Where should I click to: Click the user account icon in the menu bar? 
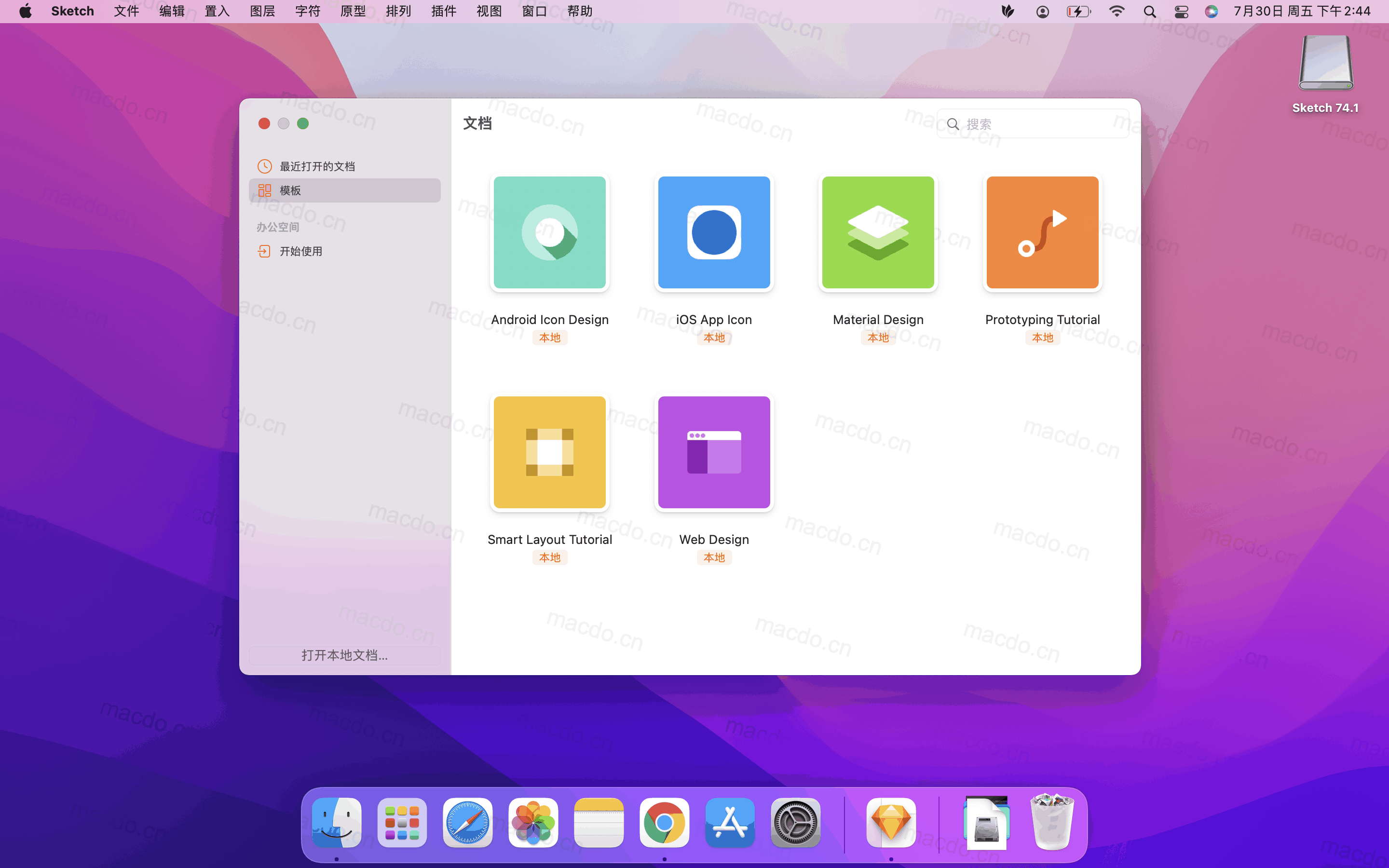point(1042,12)
